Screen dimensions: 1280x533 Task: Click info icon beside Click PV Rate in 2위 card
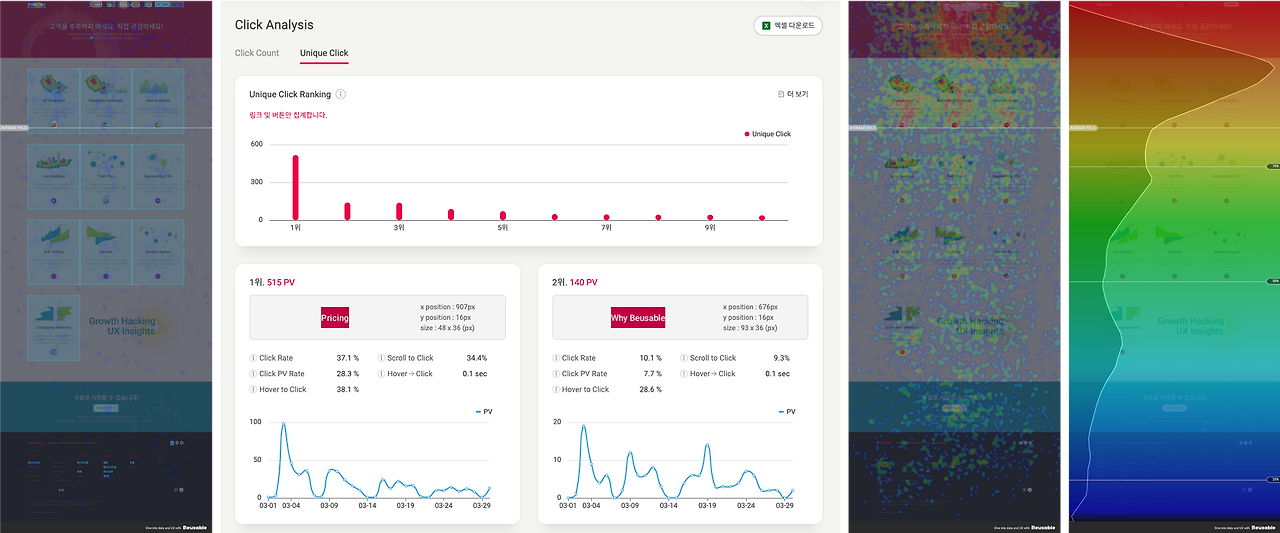[x=556, y=374]
